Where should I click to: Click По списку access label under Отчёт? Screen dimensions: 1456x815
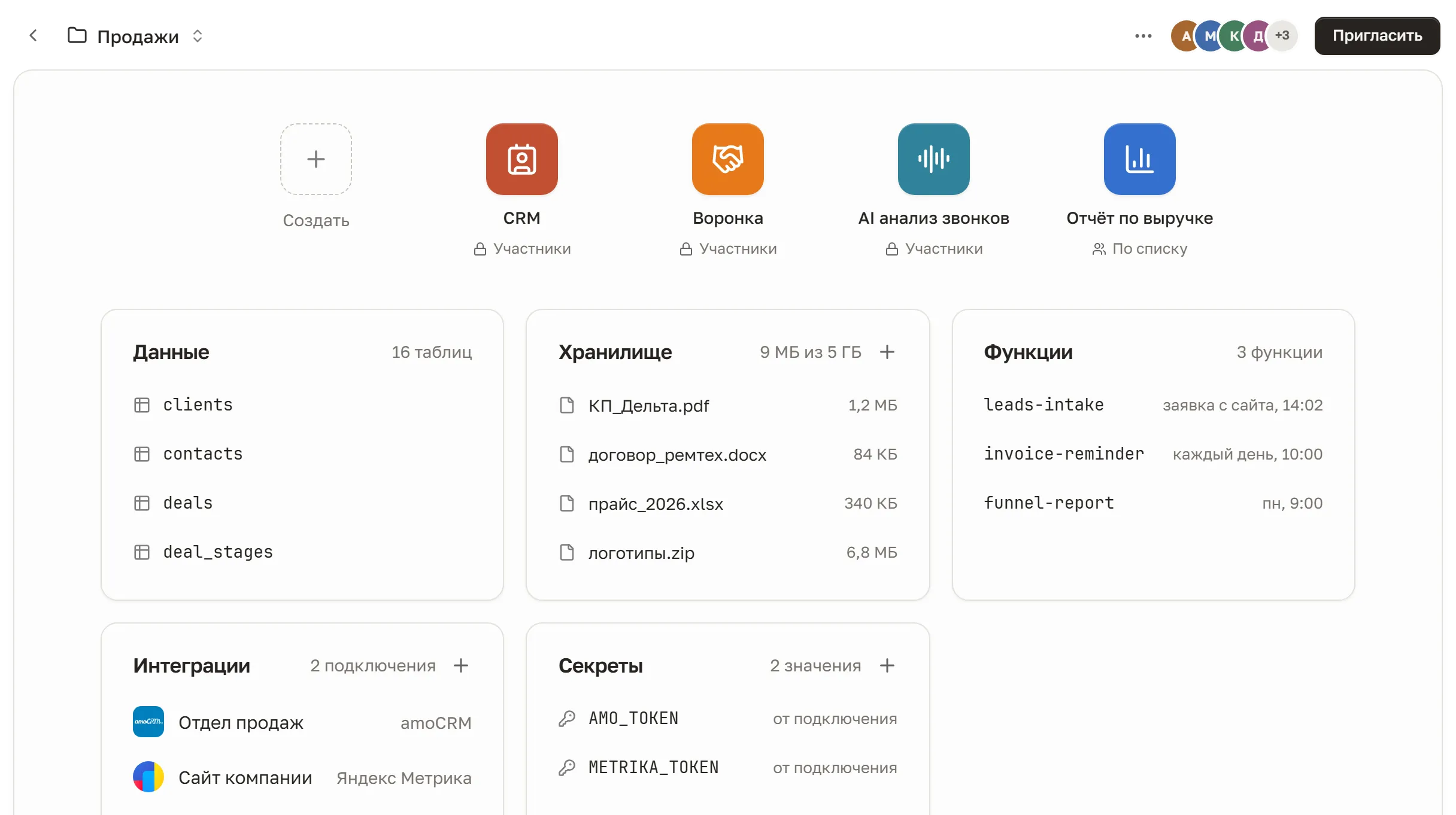[1140, 248]
